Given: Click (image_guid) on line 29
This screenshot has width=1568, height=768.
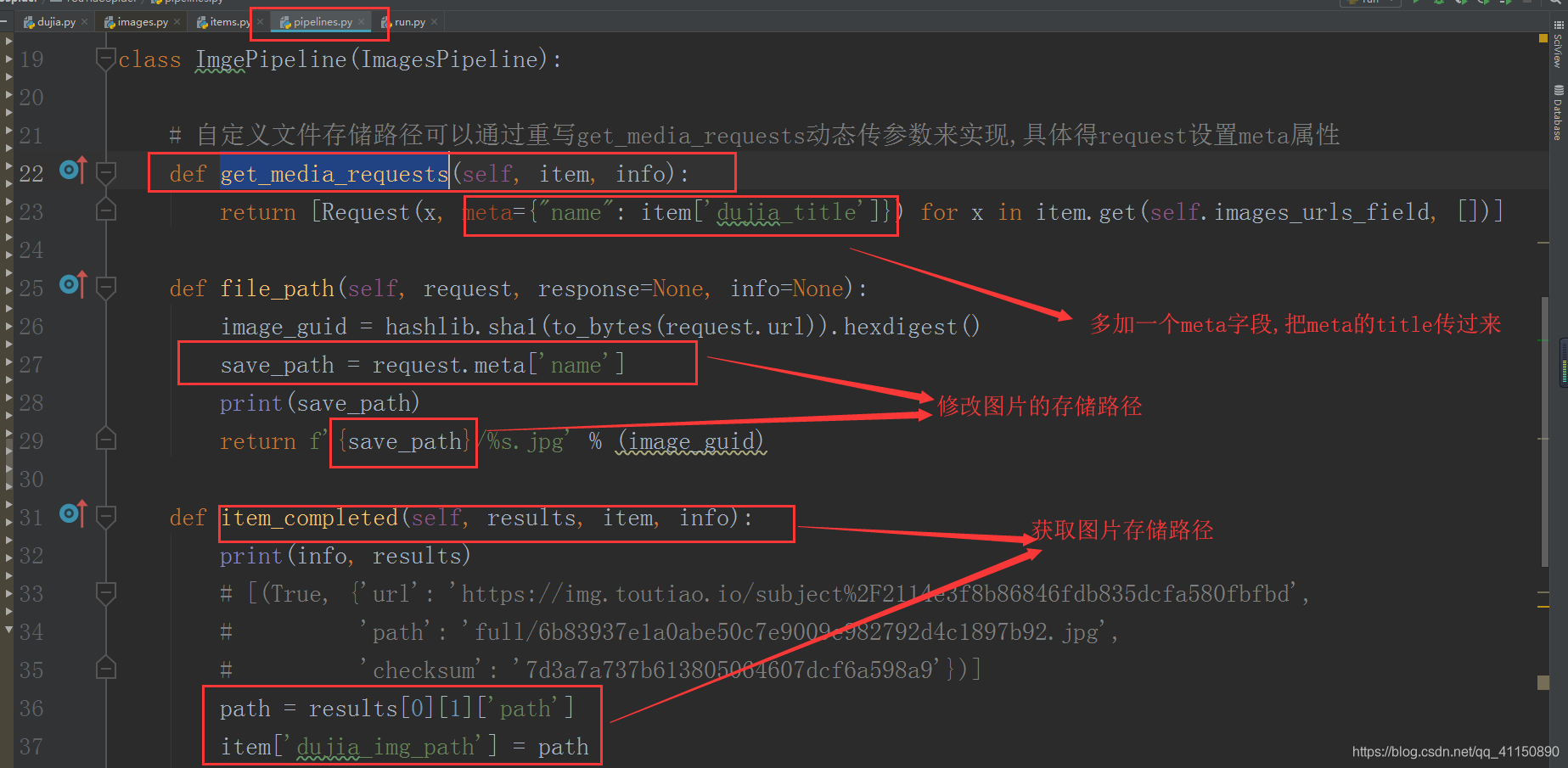Looking at the screenshot, I should click(691, 442).
